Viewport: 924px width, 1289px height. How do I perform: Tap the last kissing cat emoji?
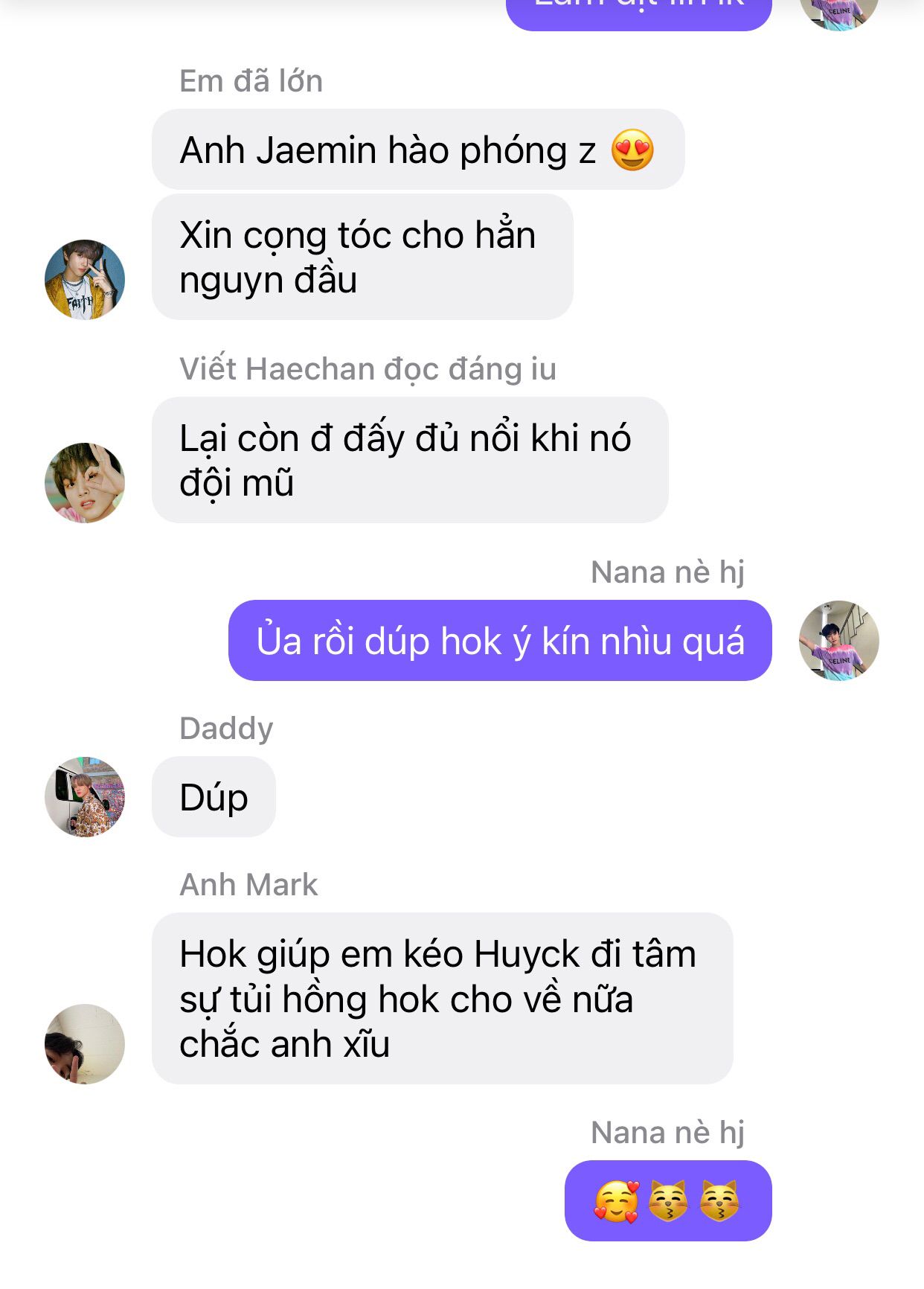(719, 1201)
